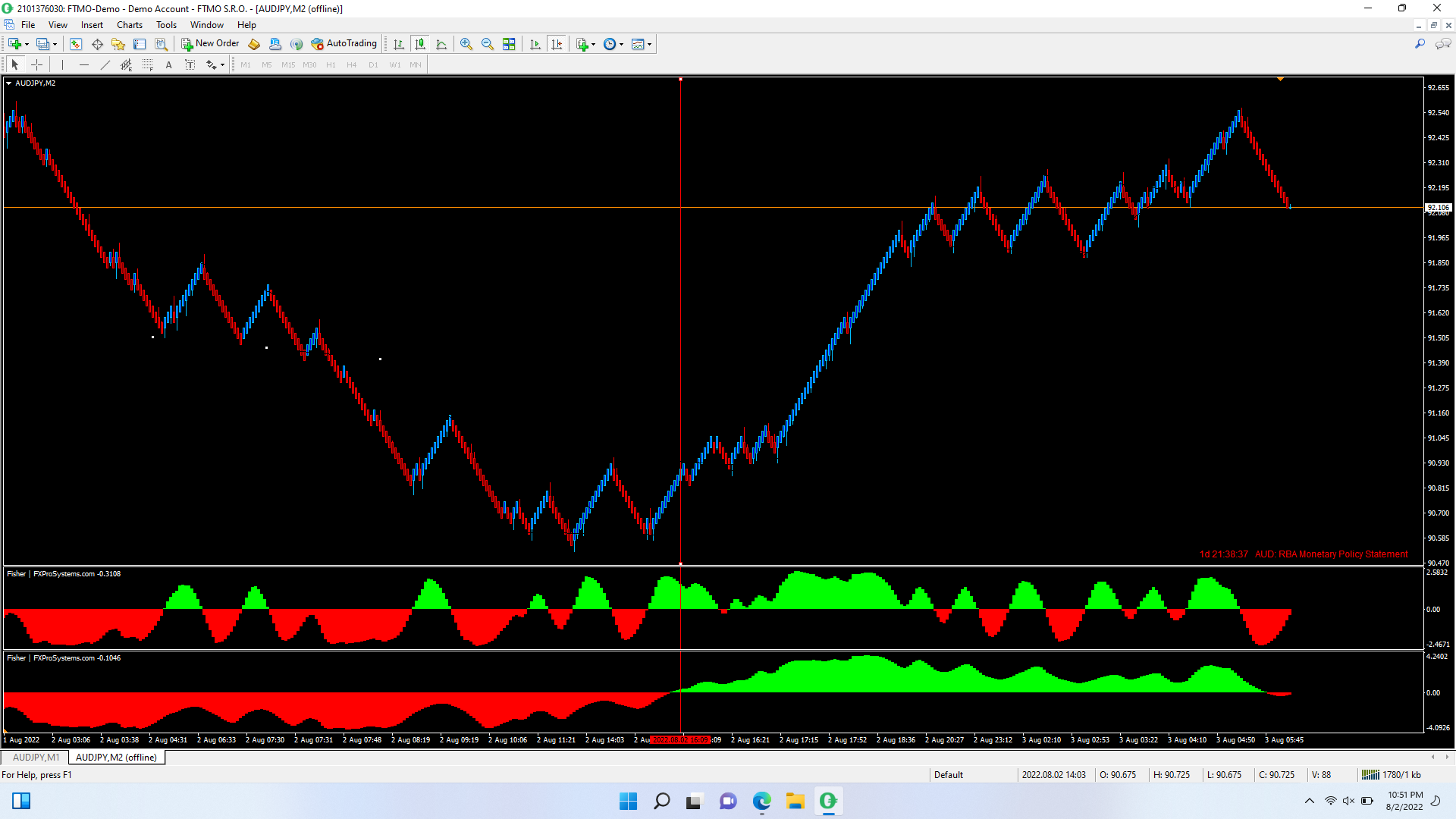Switch to line chart mode

(x=441, y=44)
